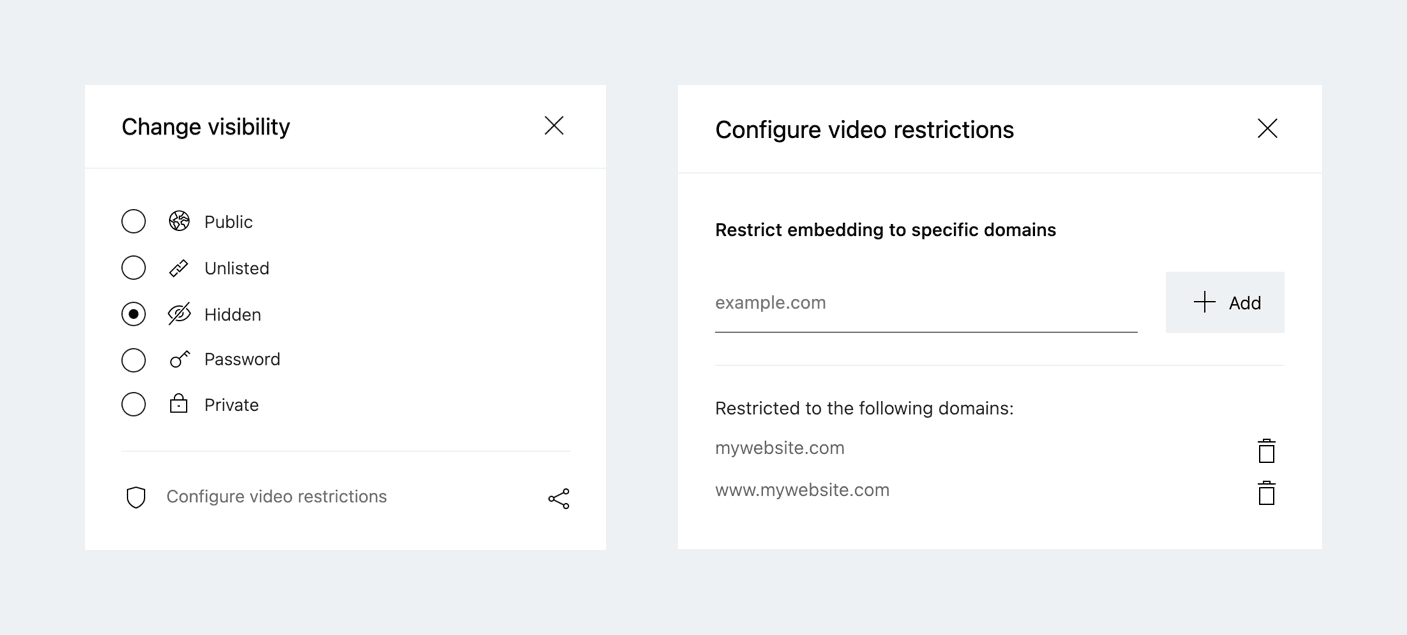Close the Change visibility dialog
Viewport: 1407px width, 635px height.
[554, 126]
